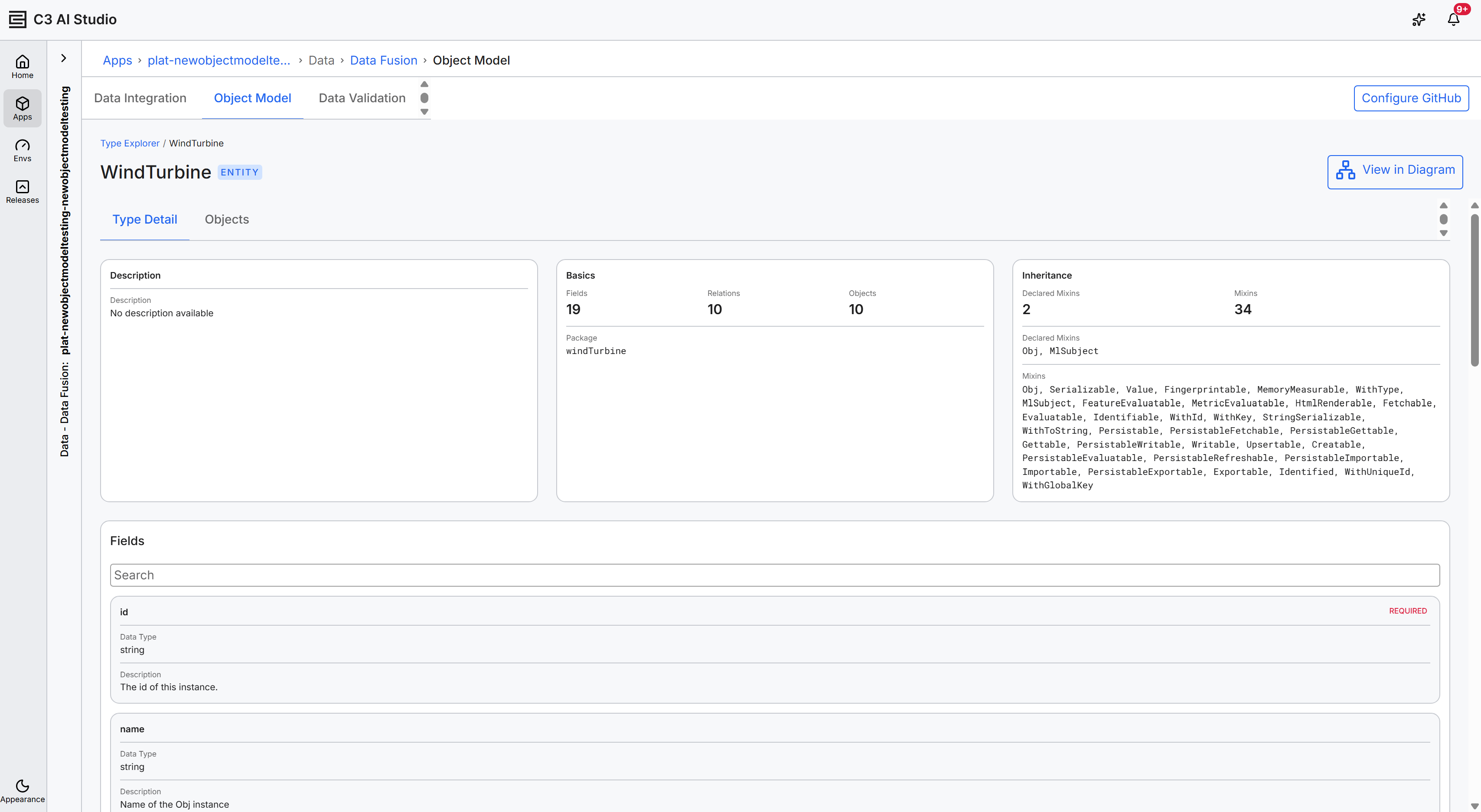Click the Type Detail tabs scroll-up arrow
The width and height of the screenshot is (1481, 812).
point(1443,206)
